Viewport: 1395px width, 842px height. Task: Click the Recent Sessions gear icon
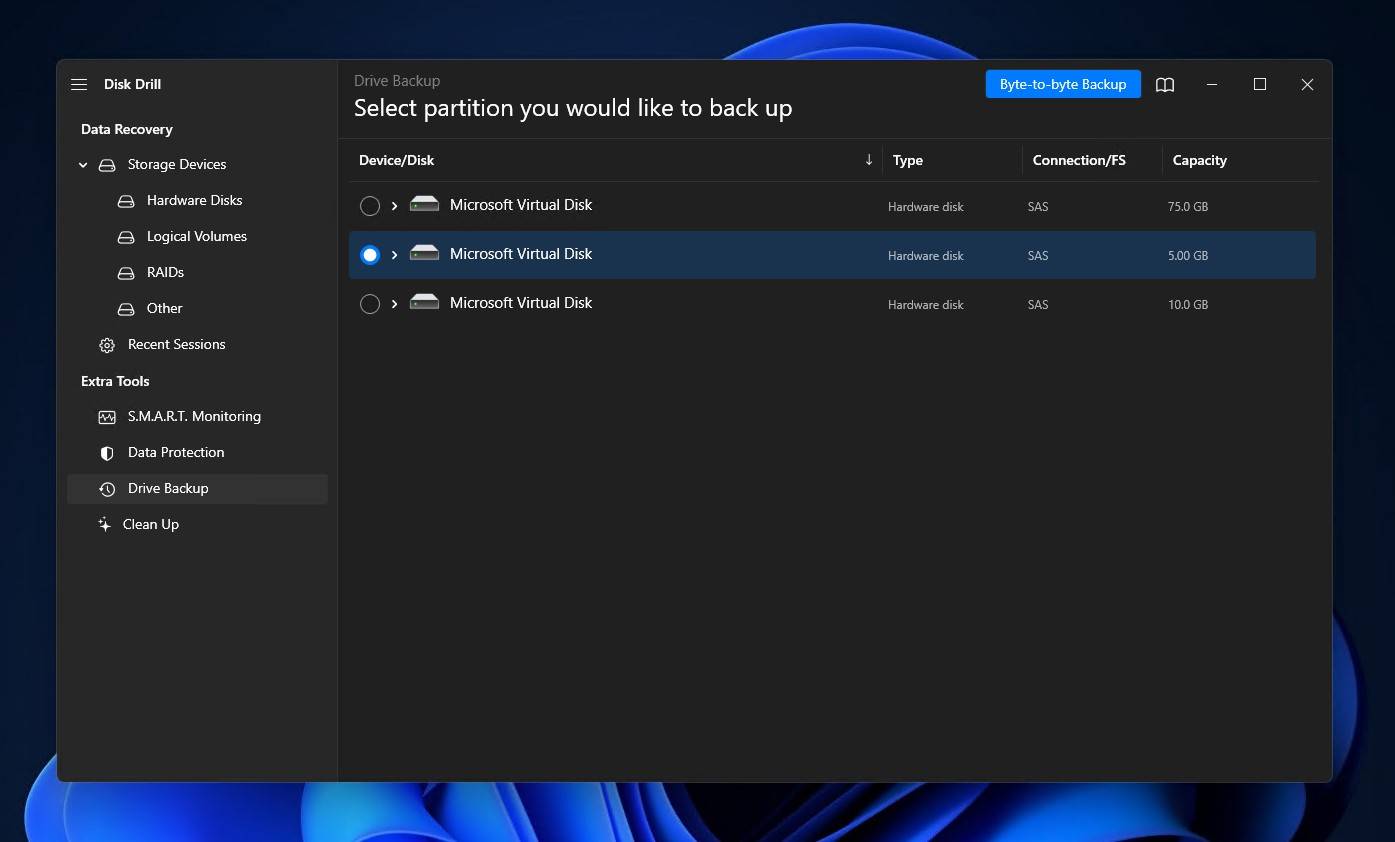click(107, 345)
